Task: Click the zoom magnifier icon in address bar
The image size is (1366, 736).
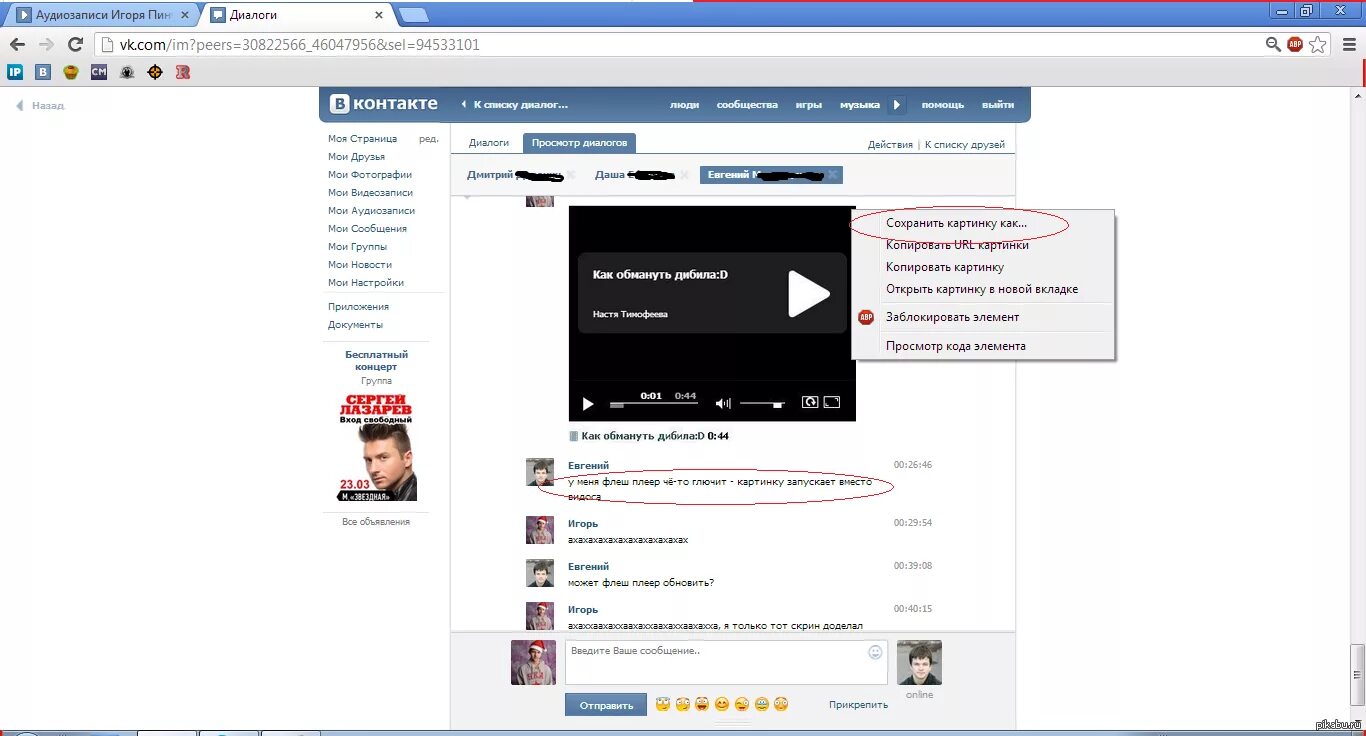Action: 1273,45
